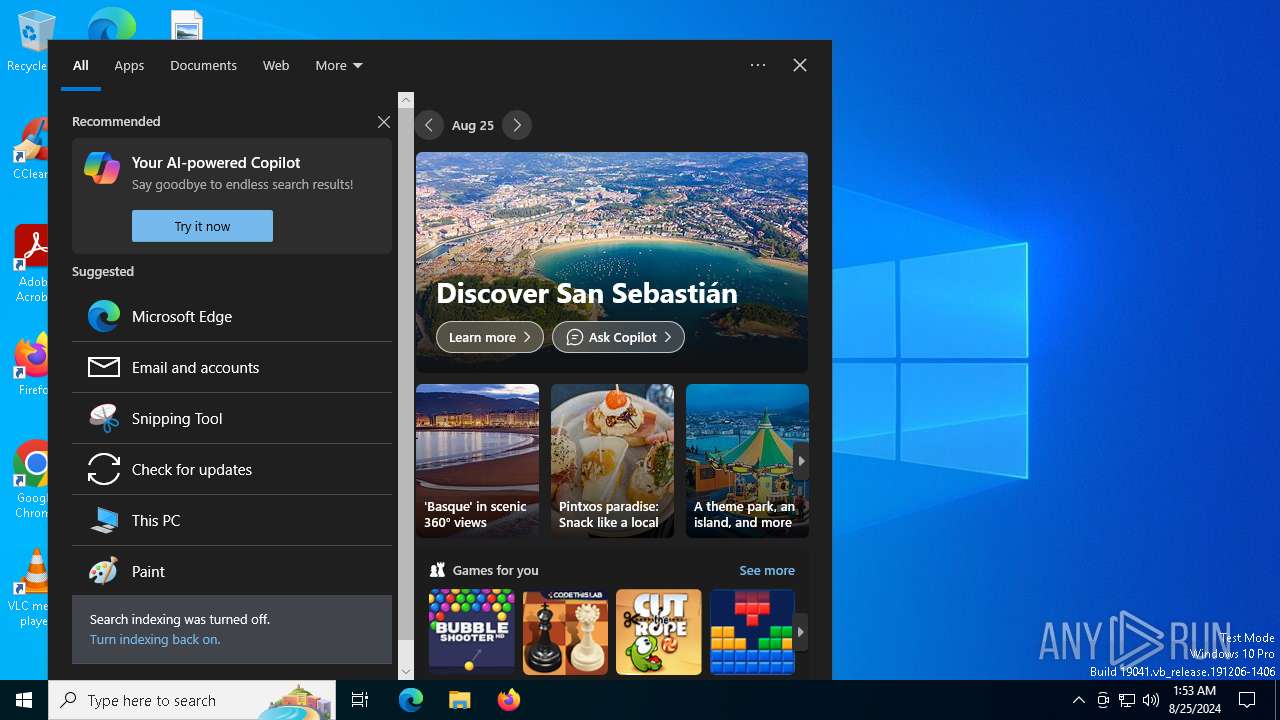The width and height of the screenshot is (1280, 720).
Task: Show more image cards with the arrow
Action: tap(801, 461)
